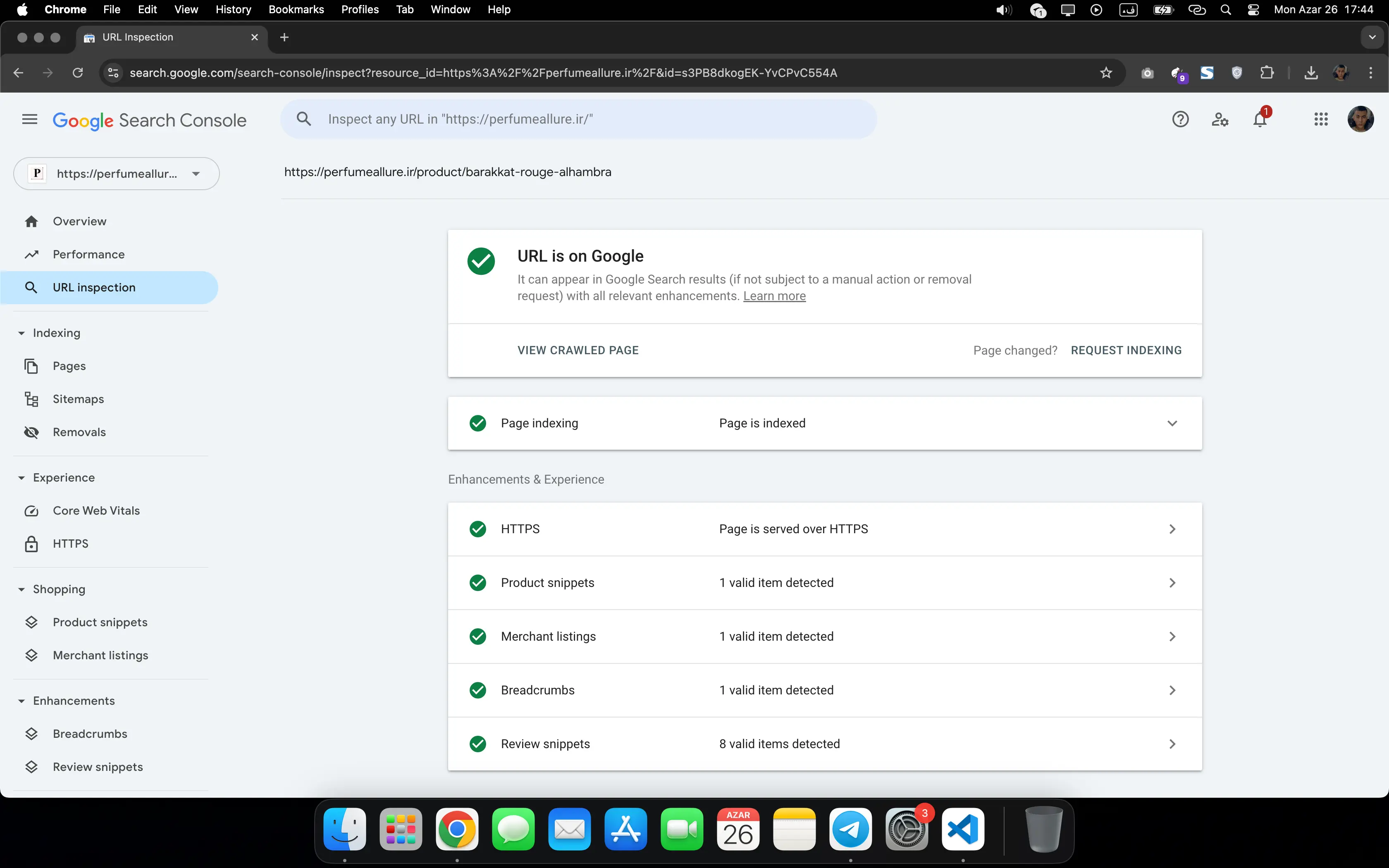
Task: Open HTTPS enhancement details row
Action: click(825, 529)
